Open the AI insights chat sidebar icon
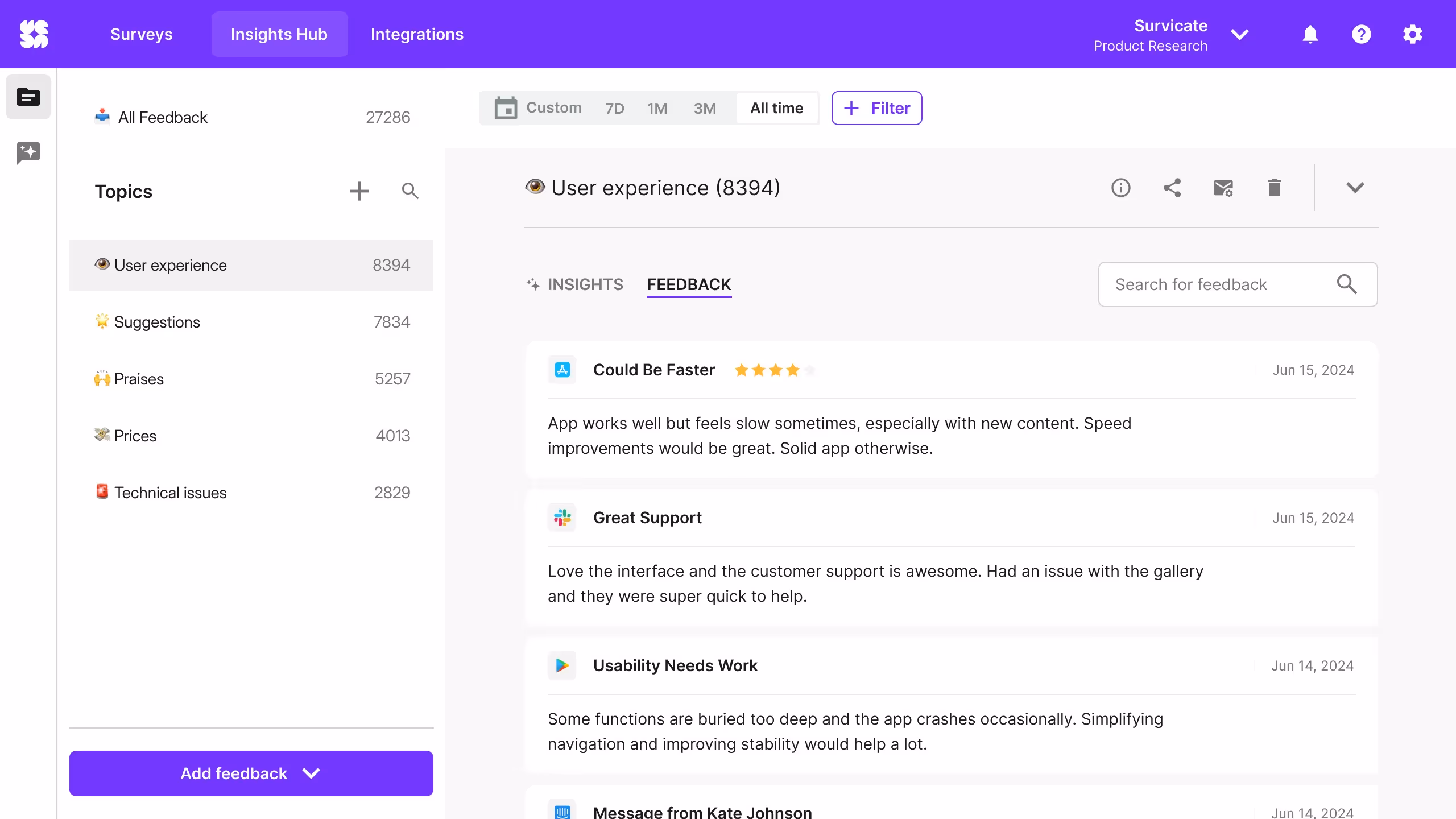Screen dimensions: 1456x819 click(28, 153)
